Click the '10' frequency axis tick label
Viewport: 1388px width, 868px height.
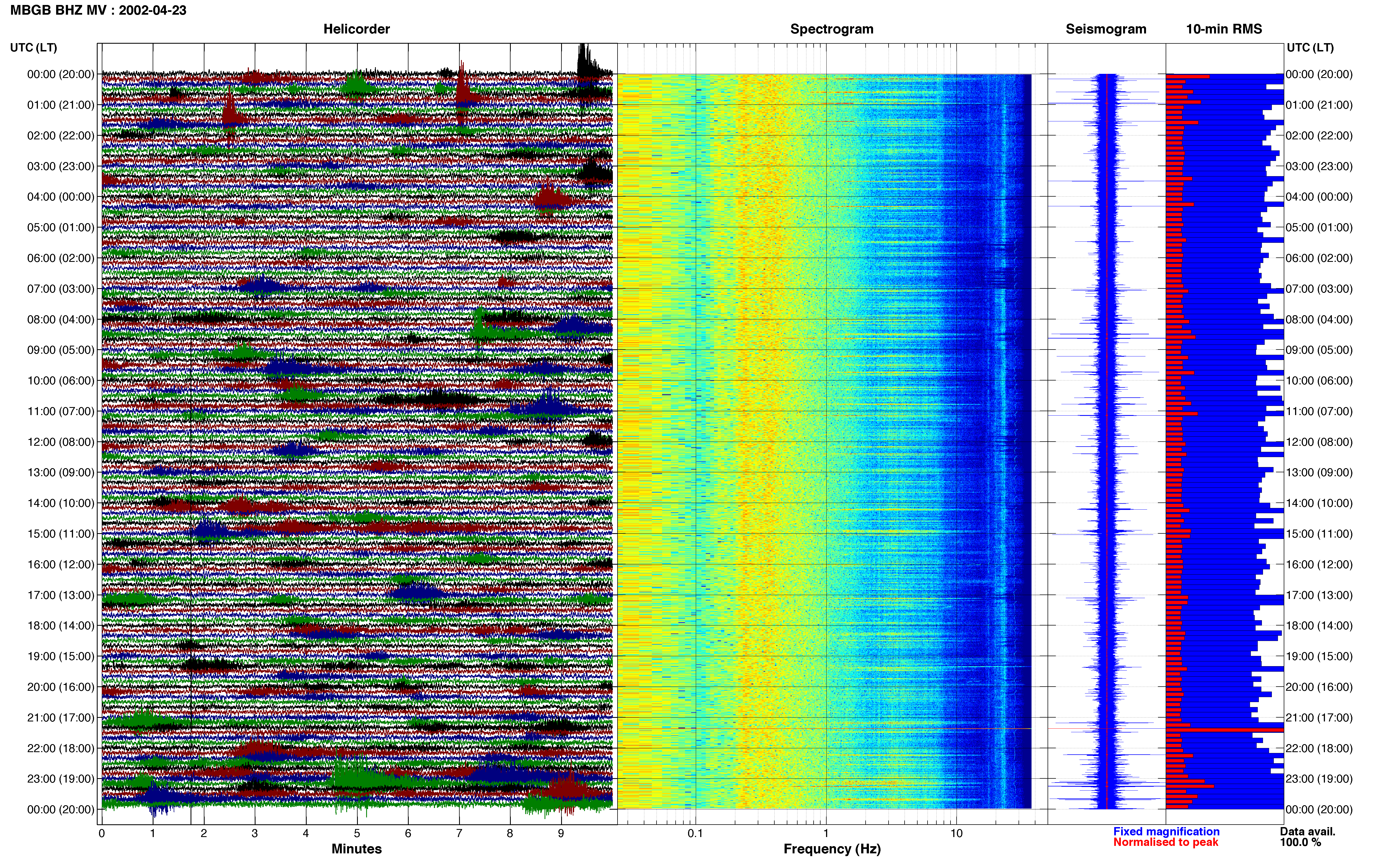tap(956, 833)
